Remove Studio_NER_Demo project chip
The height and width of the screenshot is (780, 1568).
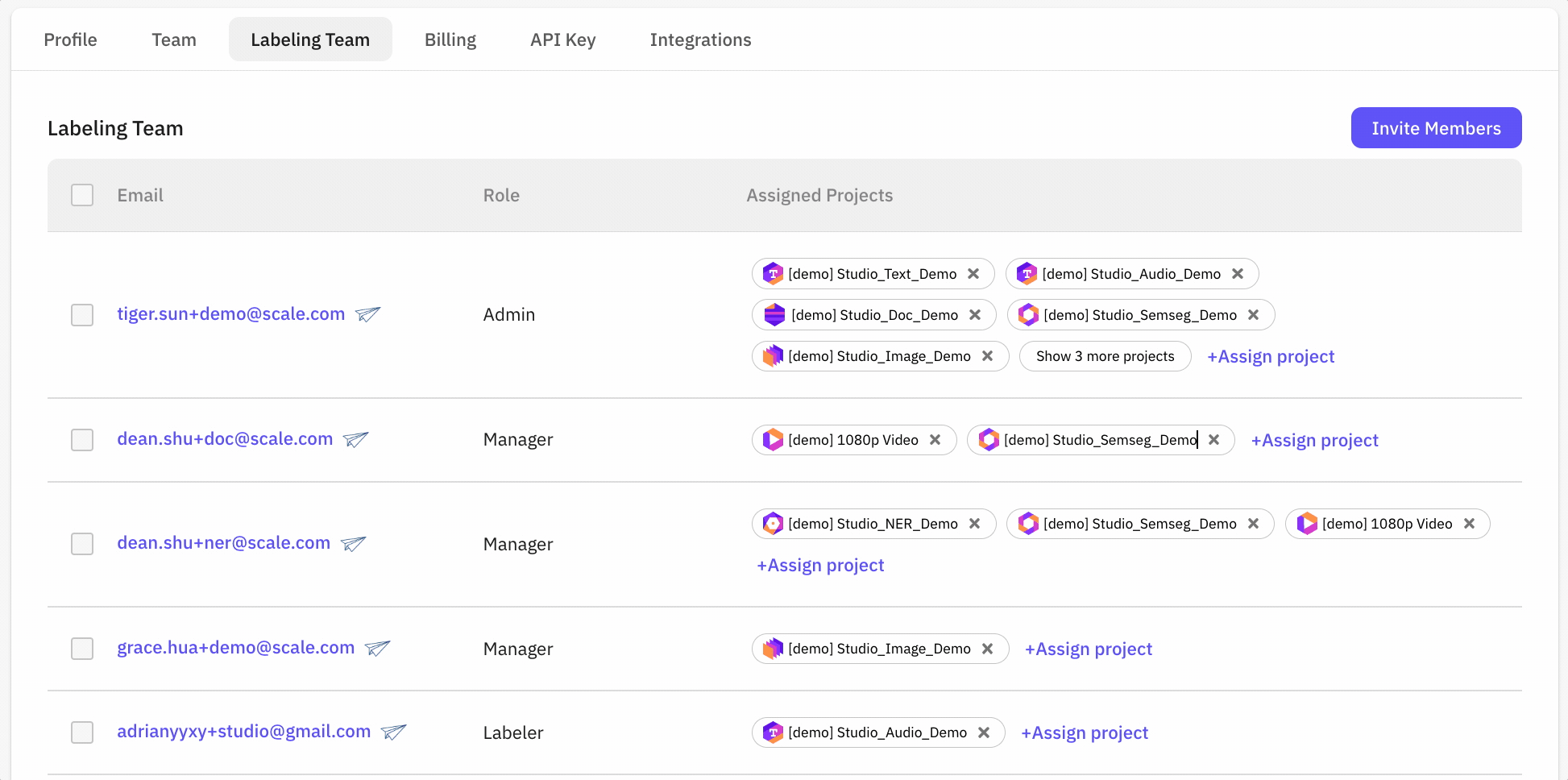(975, 524)
